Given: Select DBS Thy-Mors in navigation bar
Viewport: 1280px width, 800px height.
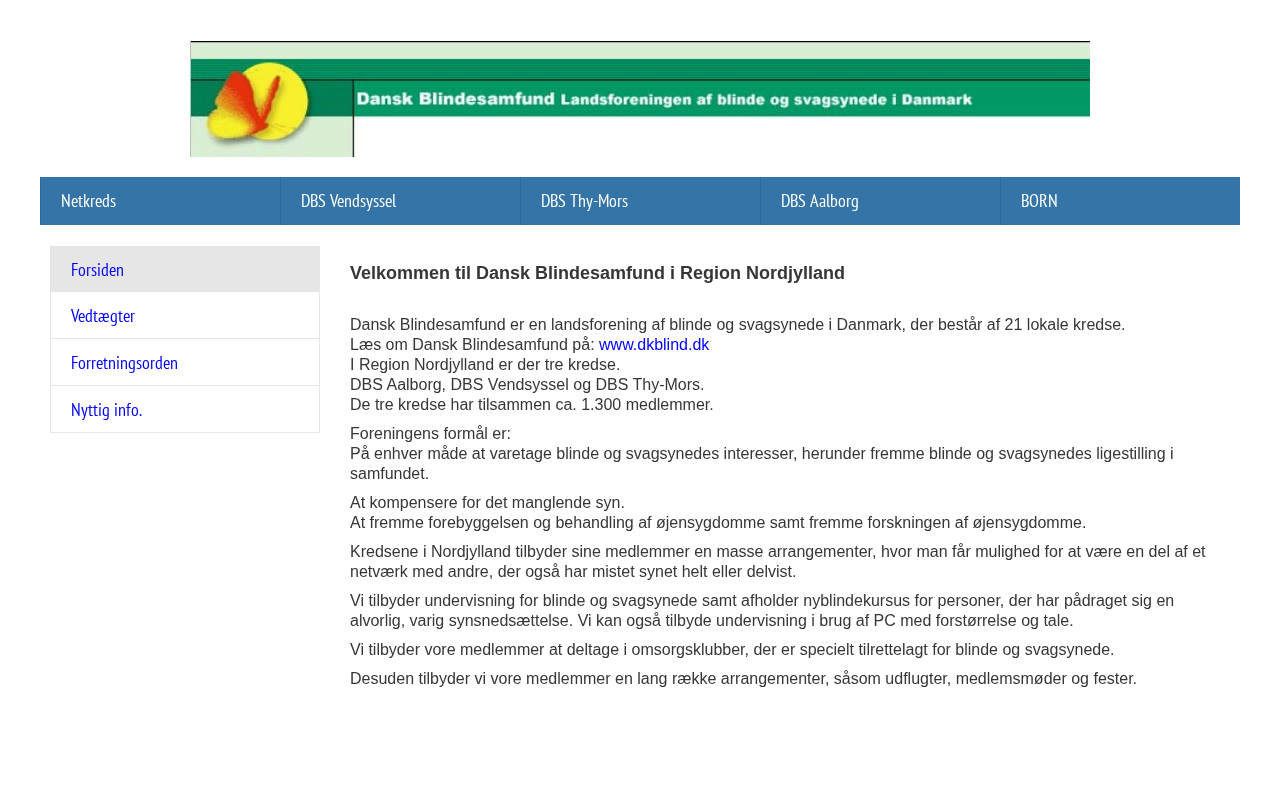Looking at the screenshot, I should point(640,201).
